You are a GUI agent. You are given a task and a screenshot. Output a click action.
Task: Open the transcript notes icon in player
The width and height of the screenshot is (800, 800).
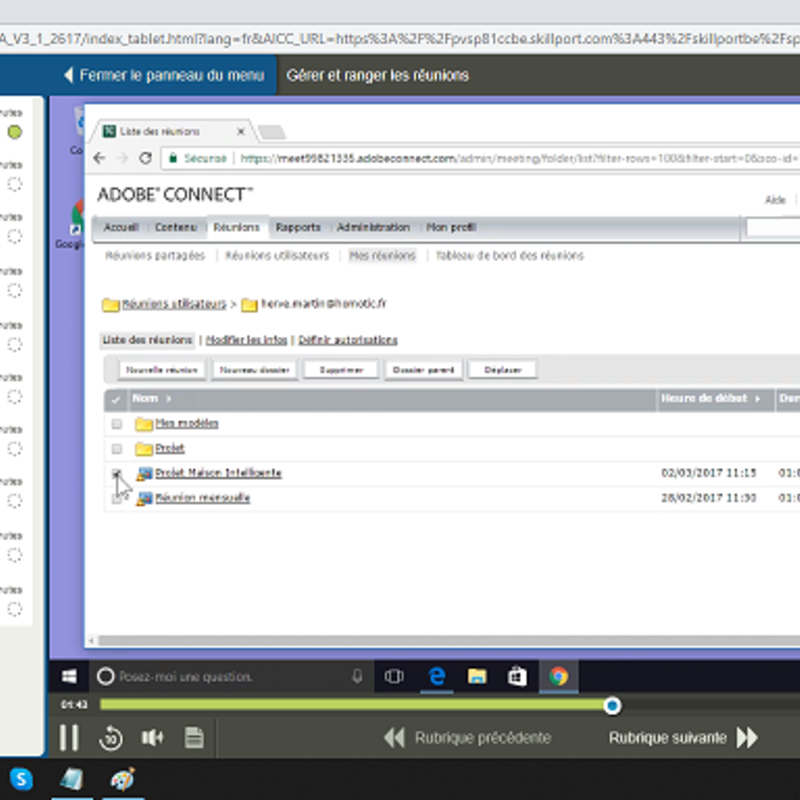(x=194, y=738)
